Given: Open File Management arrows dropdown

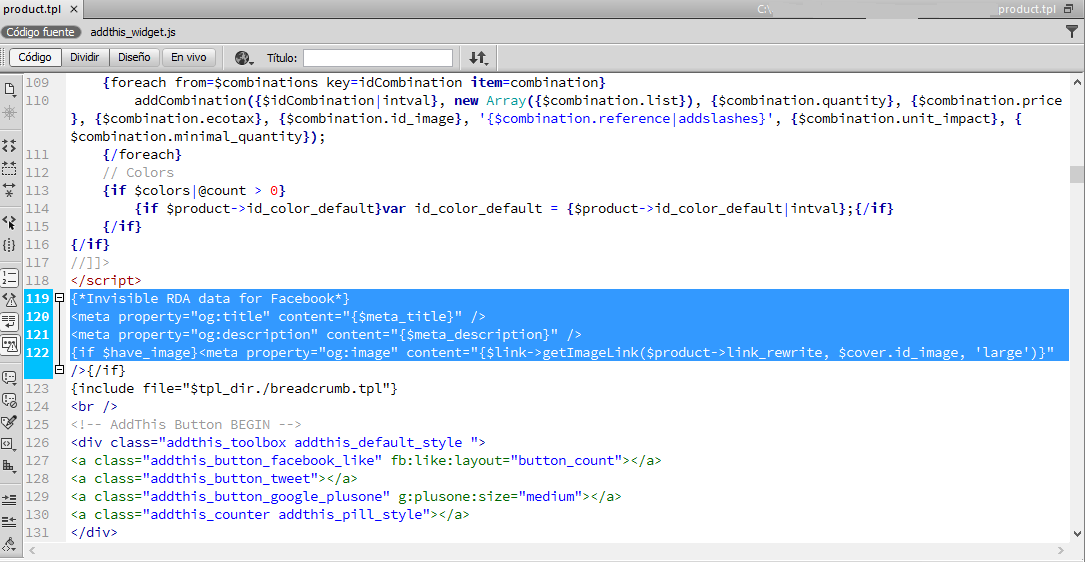Looking at the screenshot, I should tap(478, 57).
